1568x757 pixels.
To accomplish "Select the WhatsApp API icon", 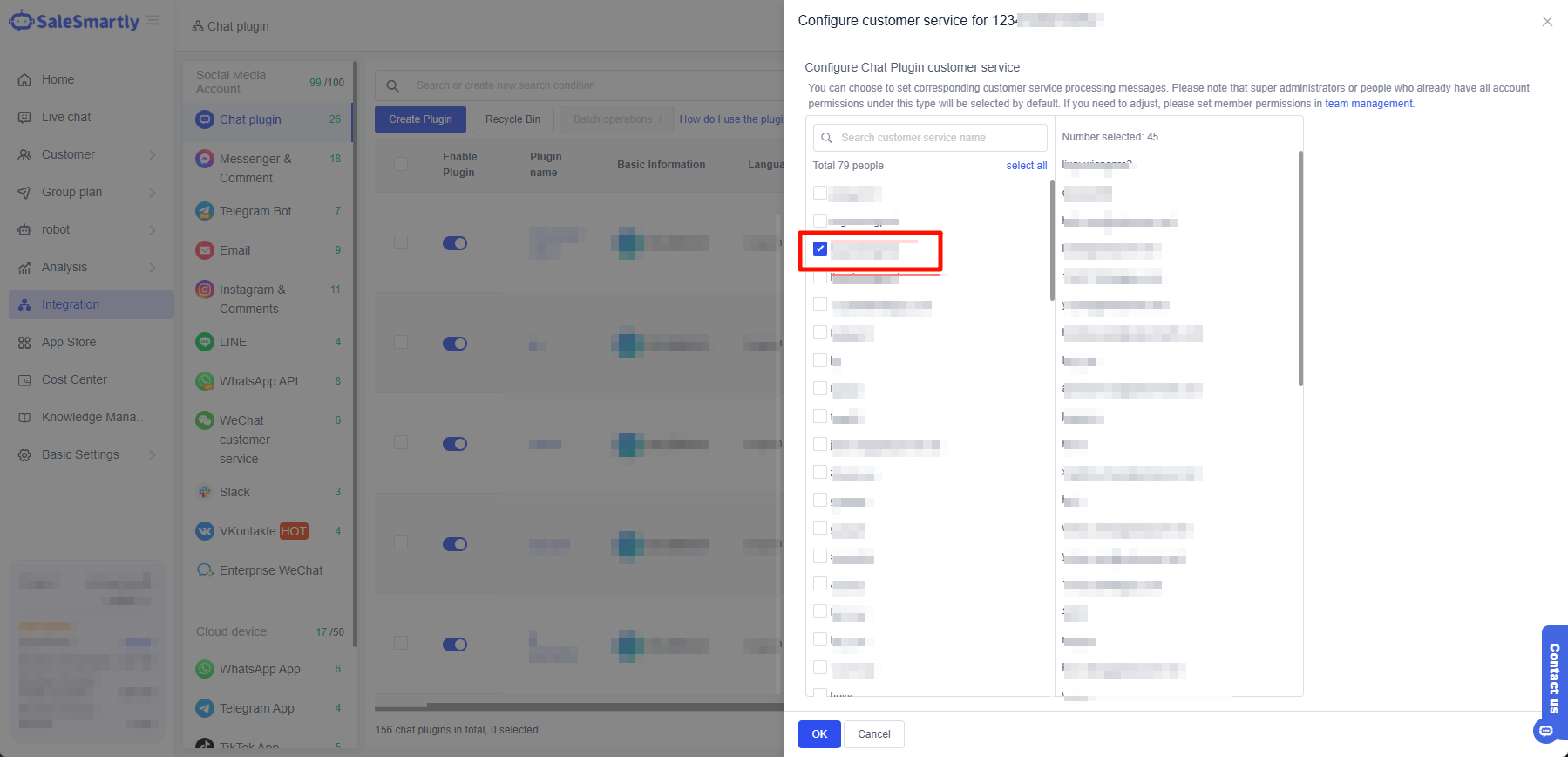I will (204, 381).
